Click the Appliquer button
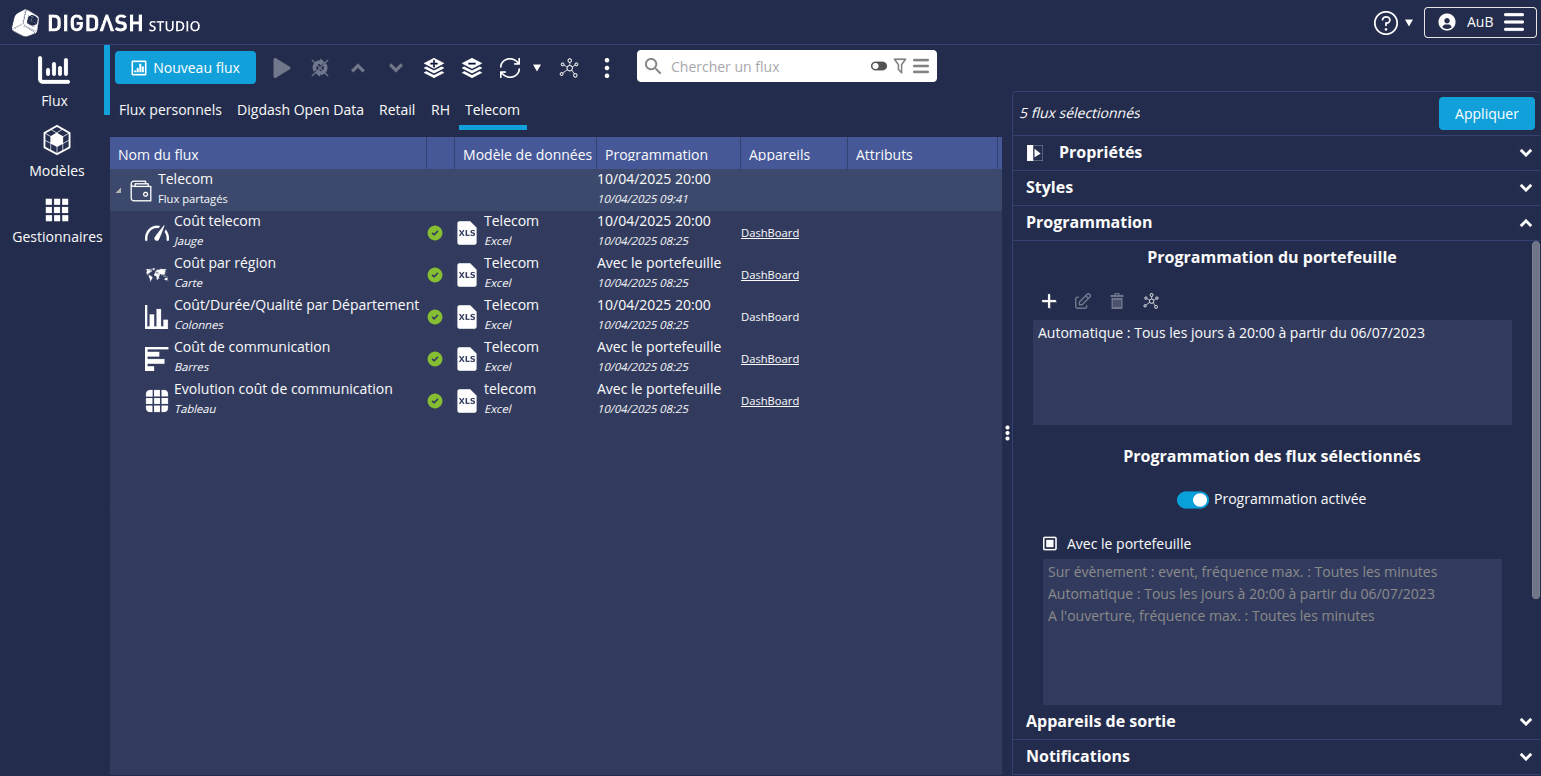This screenshot has height=776, width=1541. 1486,114
